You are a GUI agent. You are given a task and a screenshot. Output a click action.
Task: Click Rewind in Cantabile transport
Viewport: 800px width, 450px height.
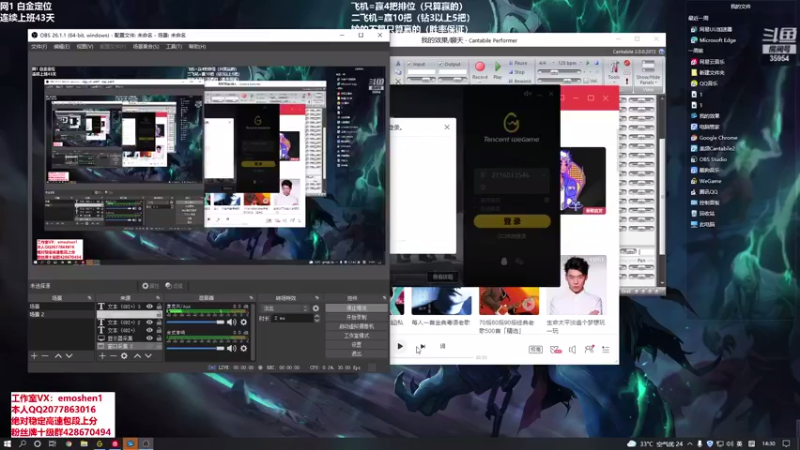(x=519, y=81)
